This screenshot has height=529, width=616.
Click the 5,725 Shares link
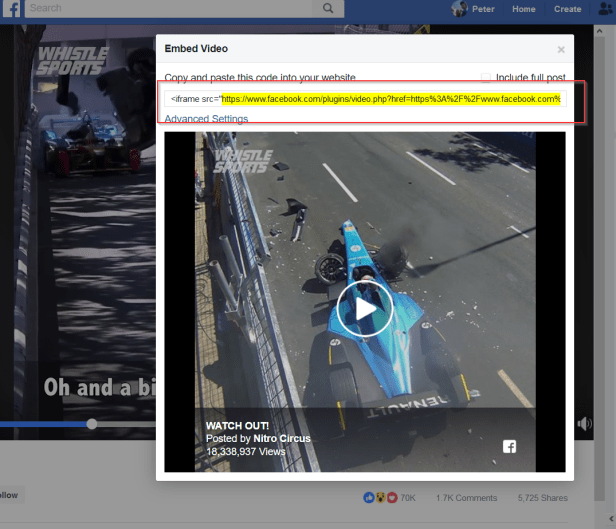[x=542, y=497]
